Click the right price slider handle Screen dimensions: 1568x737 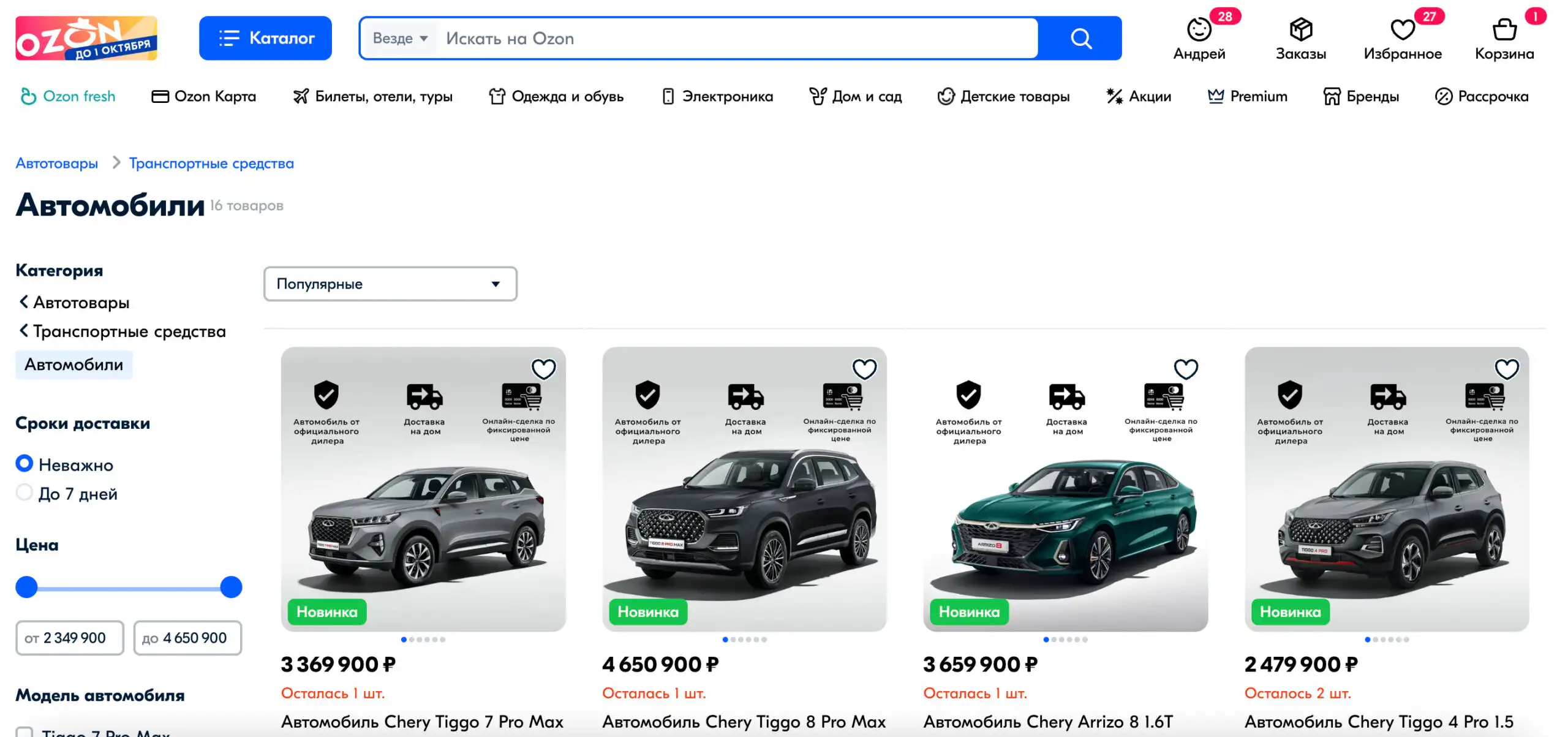[x=231, y=587]
